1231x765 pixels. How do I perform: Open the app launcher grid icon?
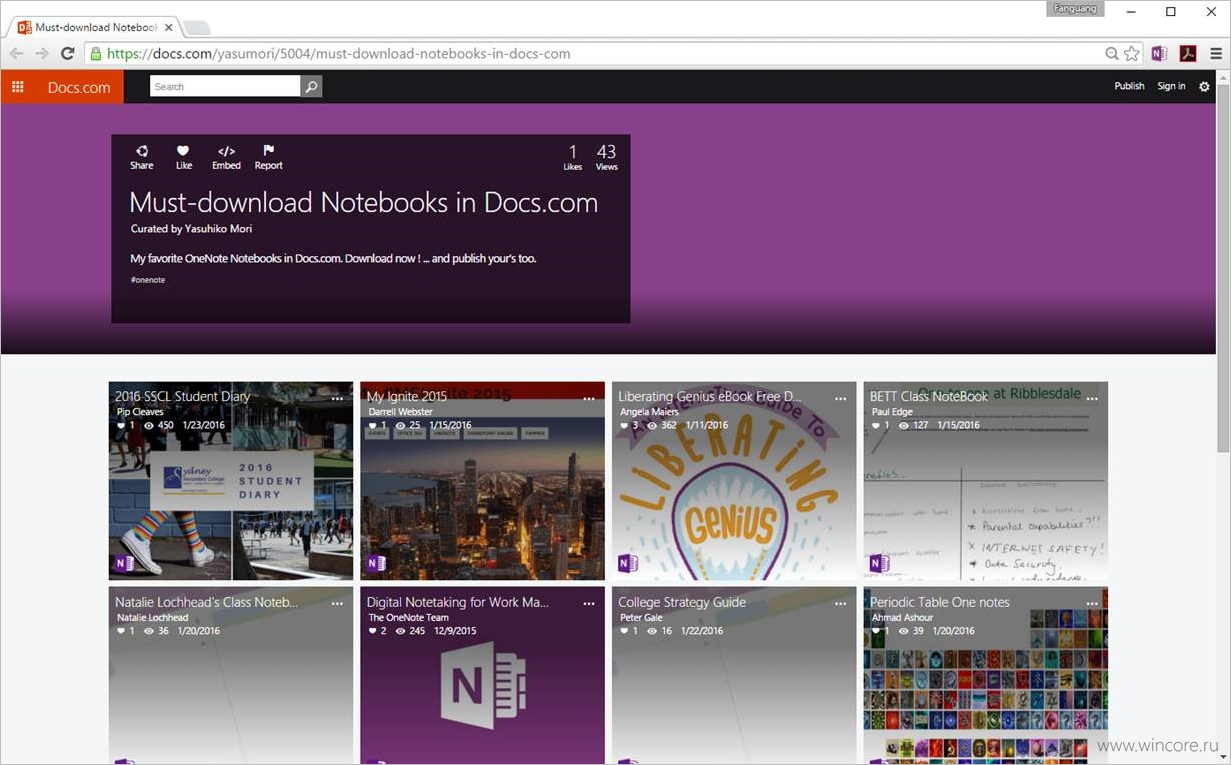pos(18,87)
